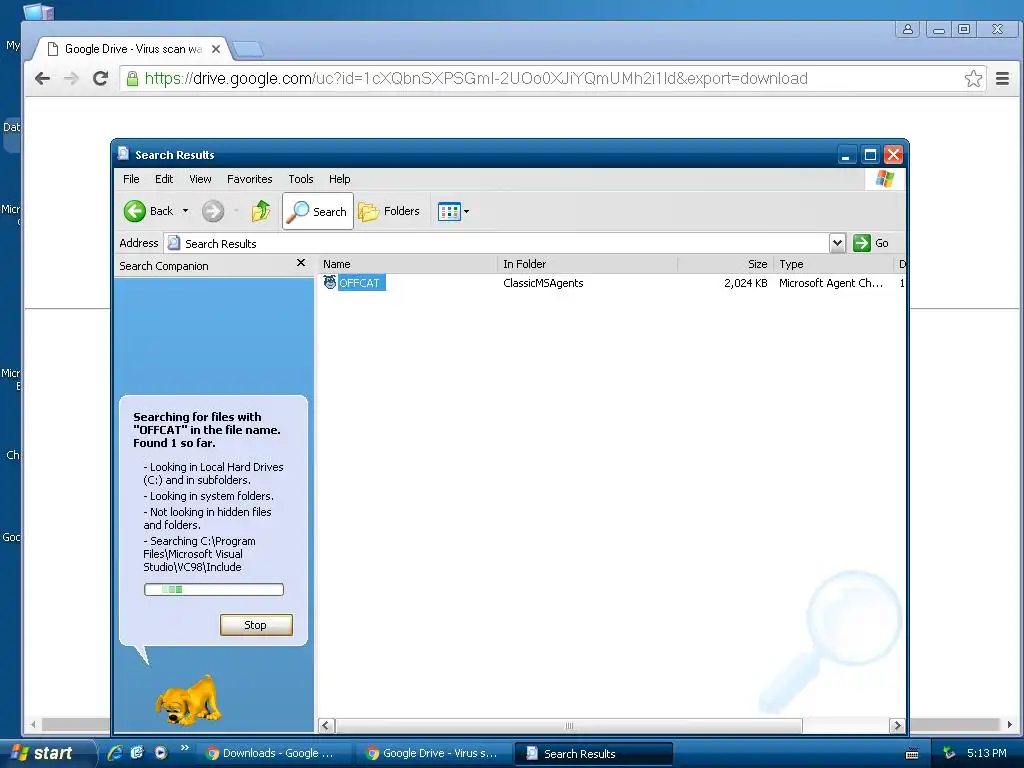Viewport: 1024px width, 768px height.
Task: Click horizontal scrollbar thumb in results
Action: point(568,726)
